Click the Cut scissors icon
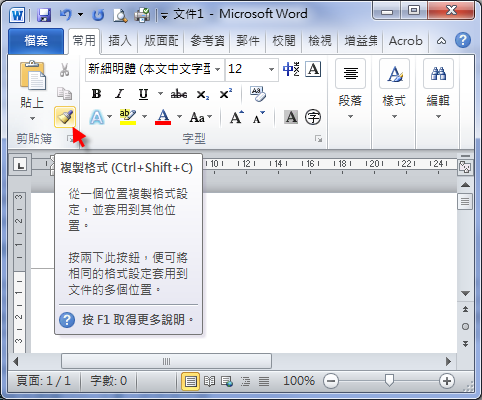 [x=64, y=70]
